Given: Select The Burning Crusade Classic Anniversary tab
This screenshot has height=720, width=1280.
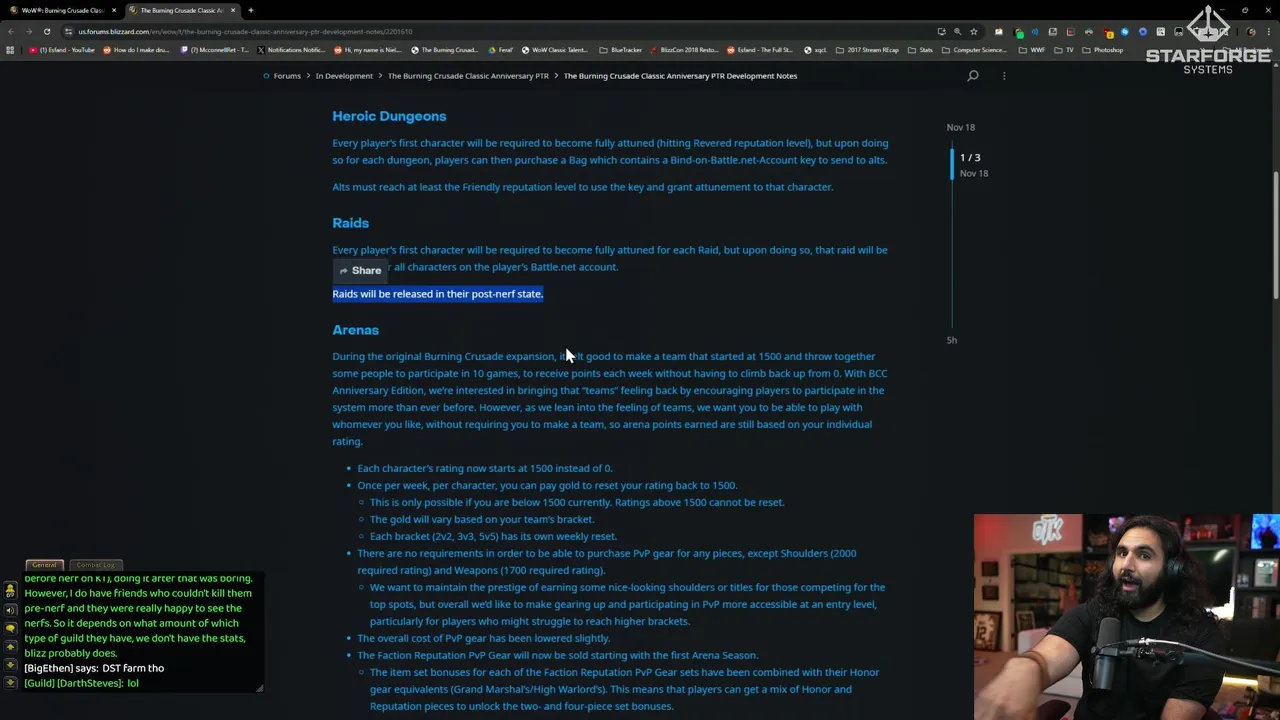Looking at the screenshot, I should click(181, 10).
